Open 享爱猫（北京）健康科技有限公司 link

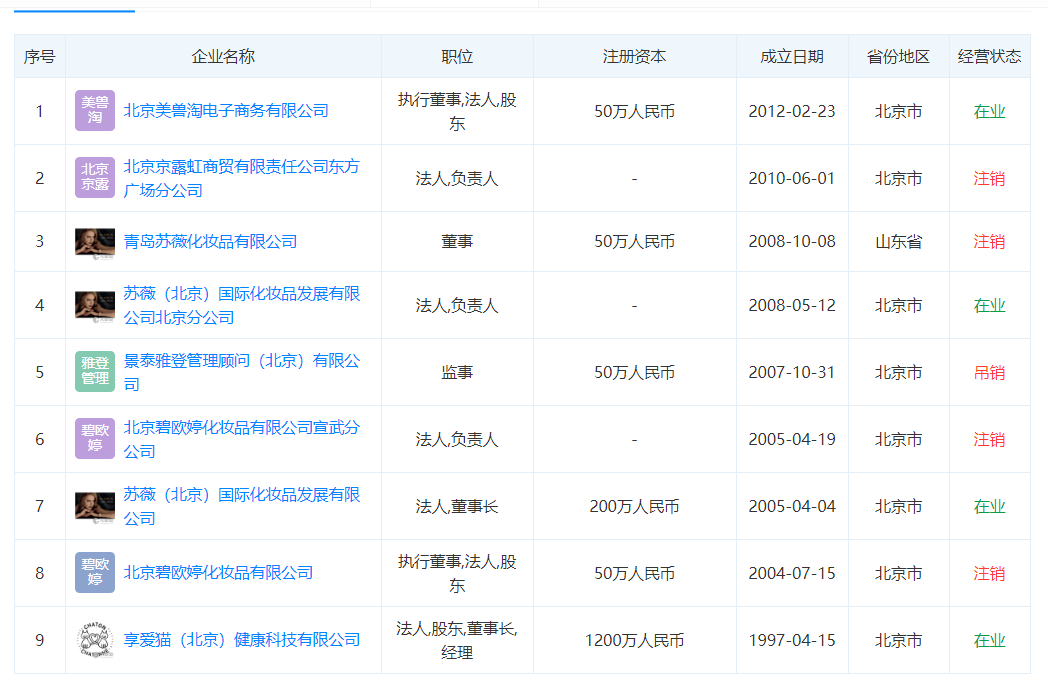pyautogui.click(x=241, y=640)
